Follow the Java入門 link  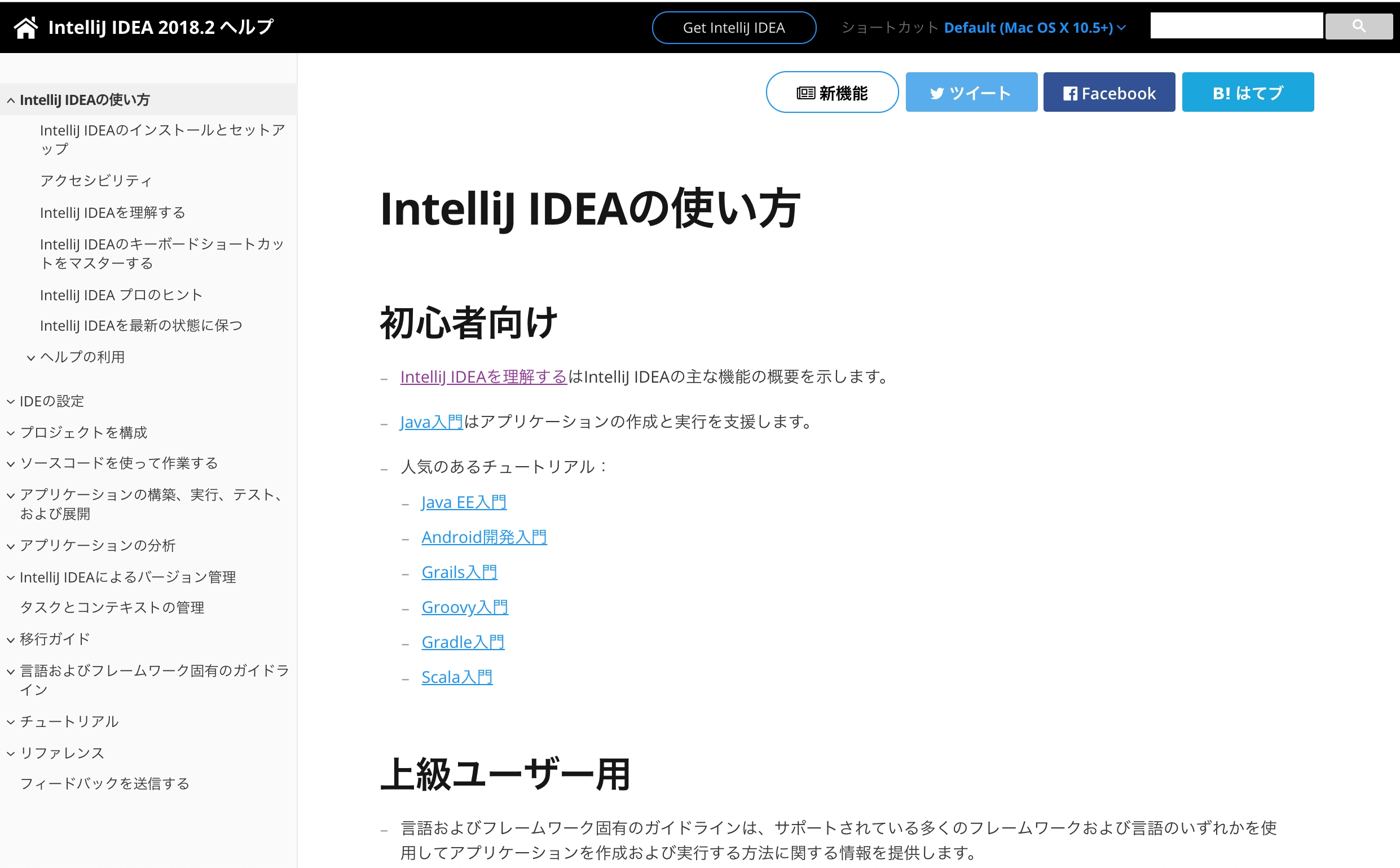pyautogui.click(x=431, y=422)
